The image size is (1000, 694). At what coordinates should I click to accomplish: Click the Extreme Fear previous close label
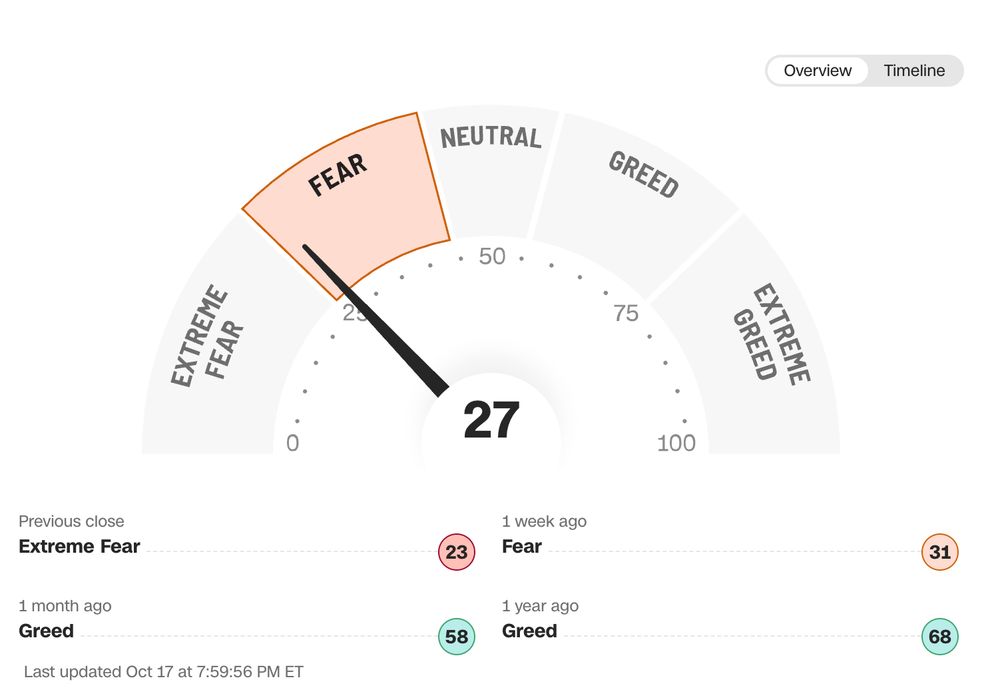[79, 547]
